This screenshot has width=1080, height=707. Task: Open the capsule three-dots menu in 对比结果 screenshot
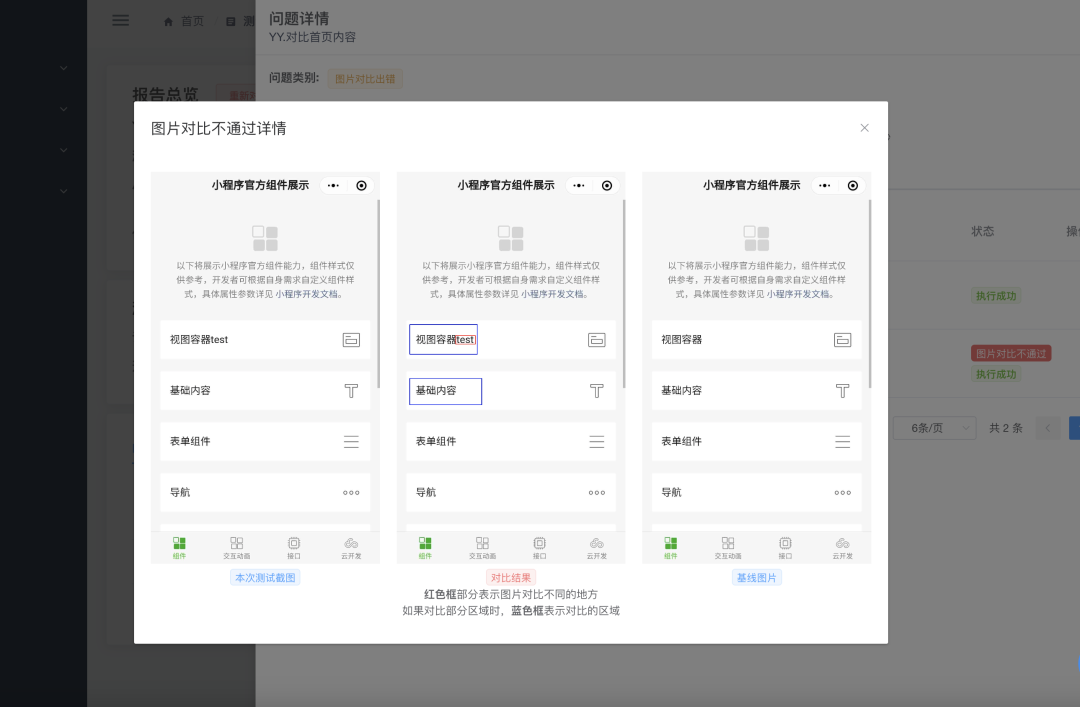pos(579,185)
